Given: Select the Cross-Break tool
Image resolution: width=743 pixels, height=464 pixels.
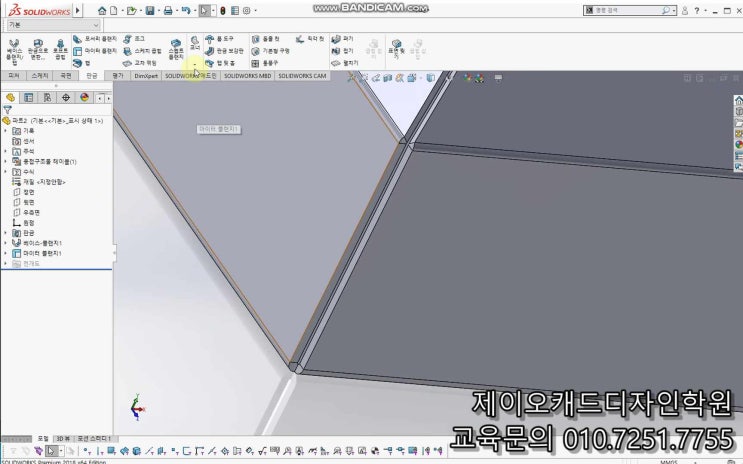Looking at the screenshot, I should pyautogui.click(x=140, y=63).
